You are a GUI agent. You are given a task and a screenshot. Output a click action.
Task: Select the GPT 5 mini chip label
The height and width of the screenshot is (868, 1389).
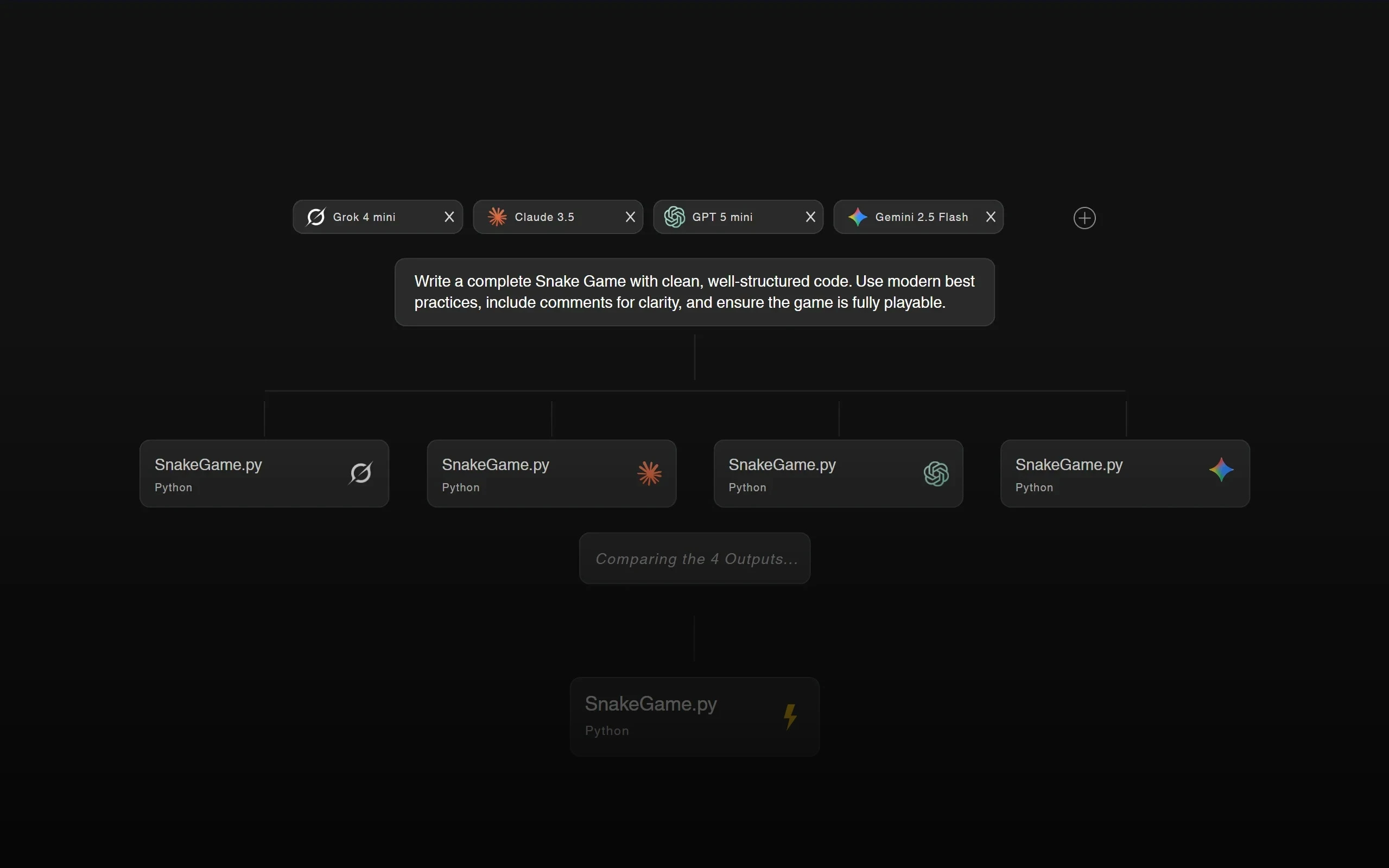coord(722,217)
